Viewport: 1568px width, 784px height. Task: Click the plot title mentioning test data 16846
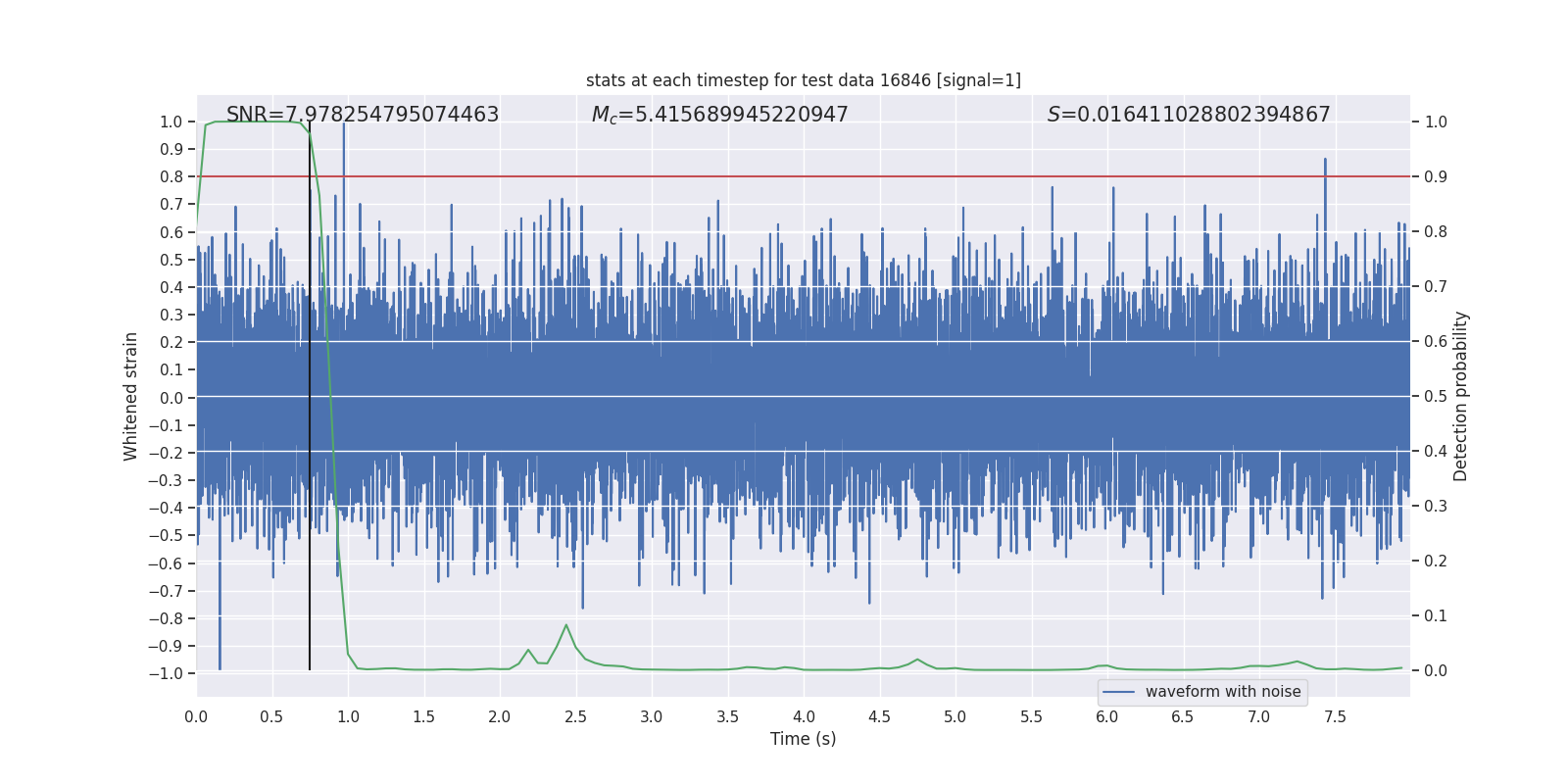803,80
